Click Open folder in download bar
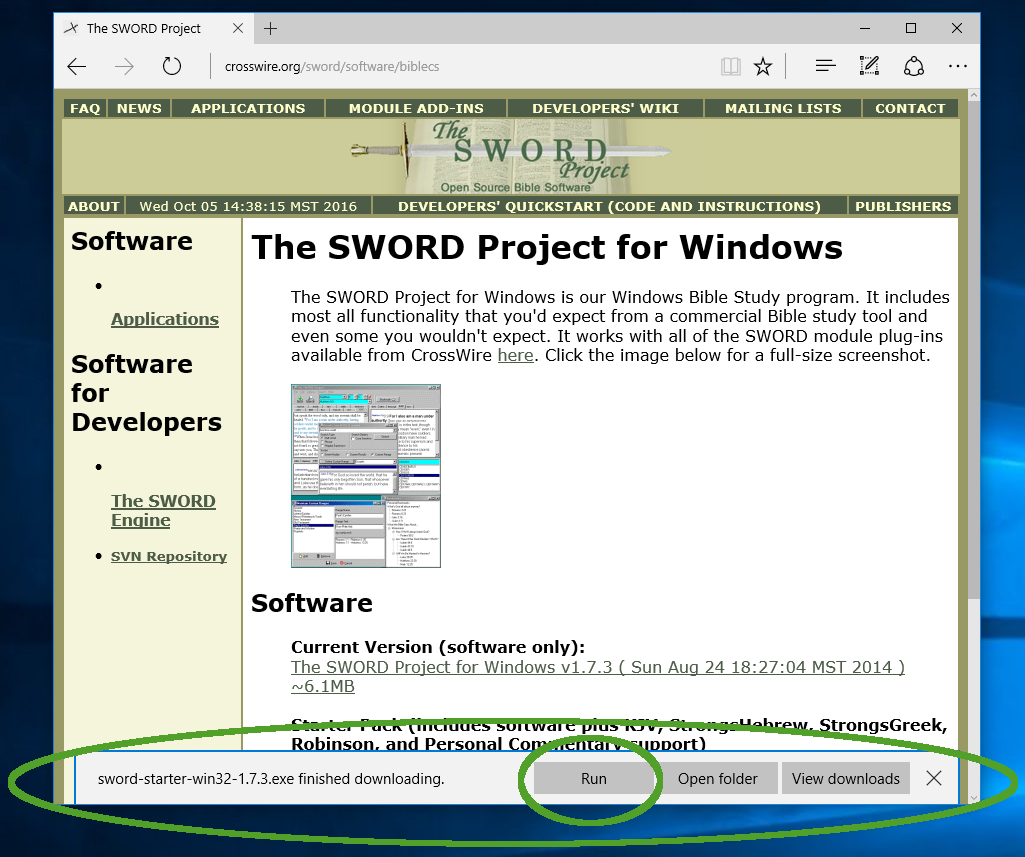The image size is (1025, 857). coord(717,778)
